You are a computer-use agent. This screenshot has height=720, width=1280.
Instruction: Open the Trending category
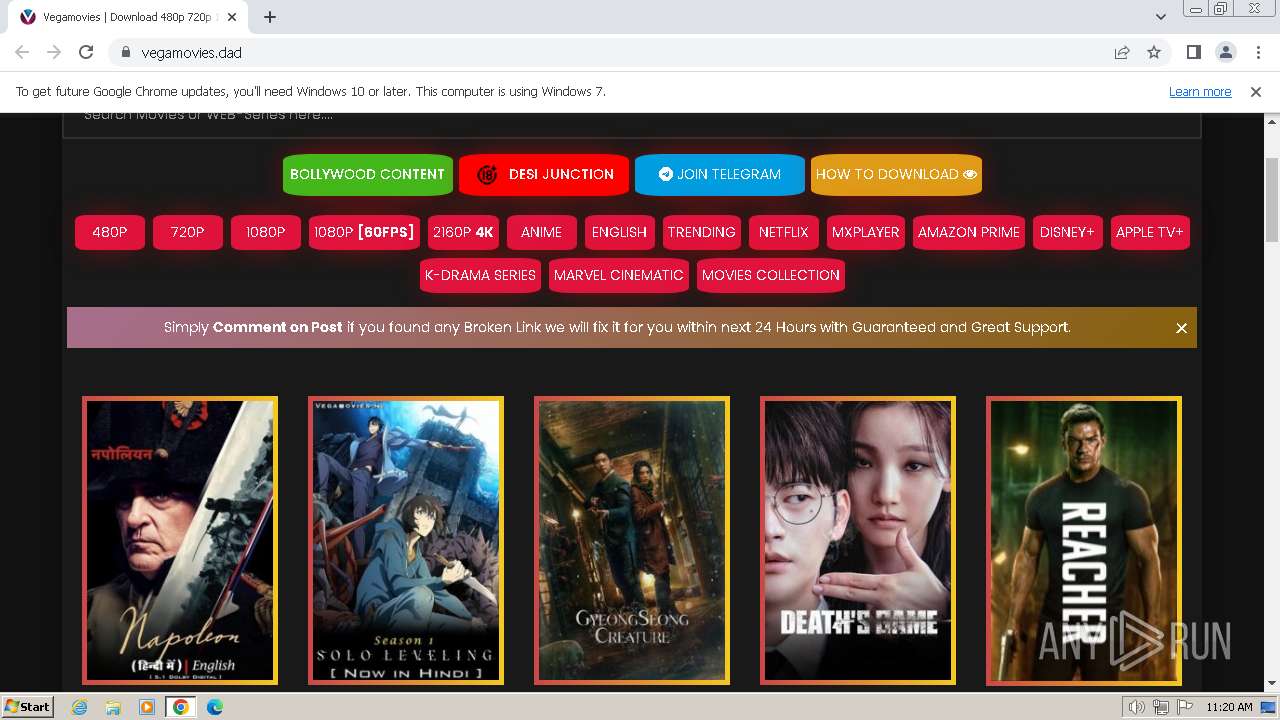click(702, 232)
